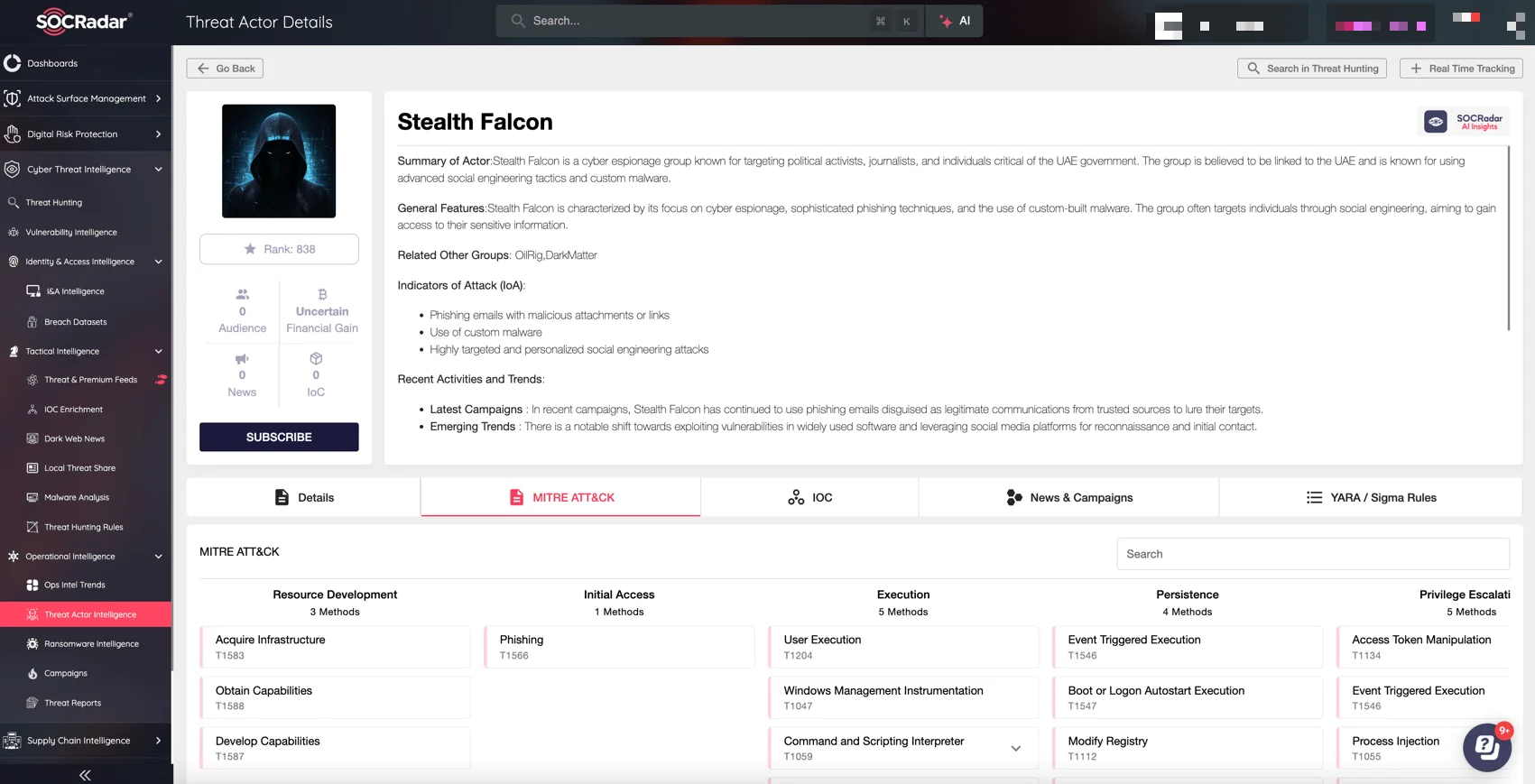Open the Dashboards sidebar icon
This screenshot has width=1535, height=784.
coord(13,63)
